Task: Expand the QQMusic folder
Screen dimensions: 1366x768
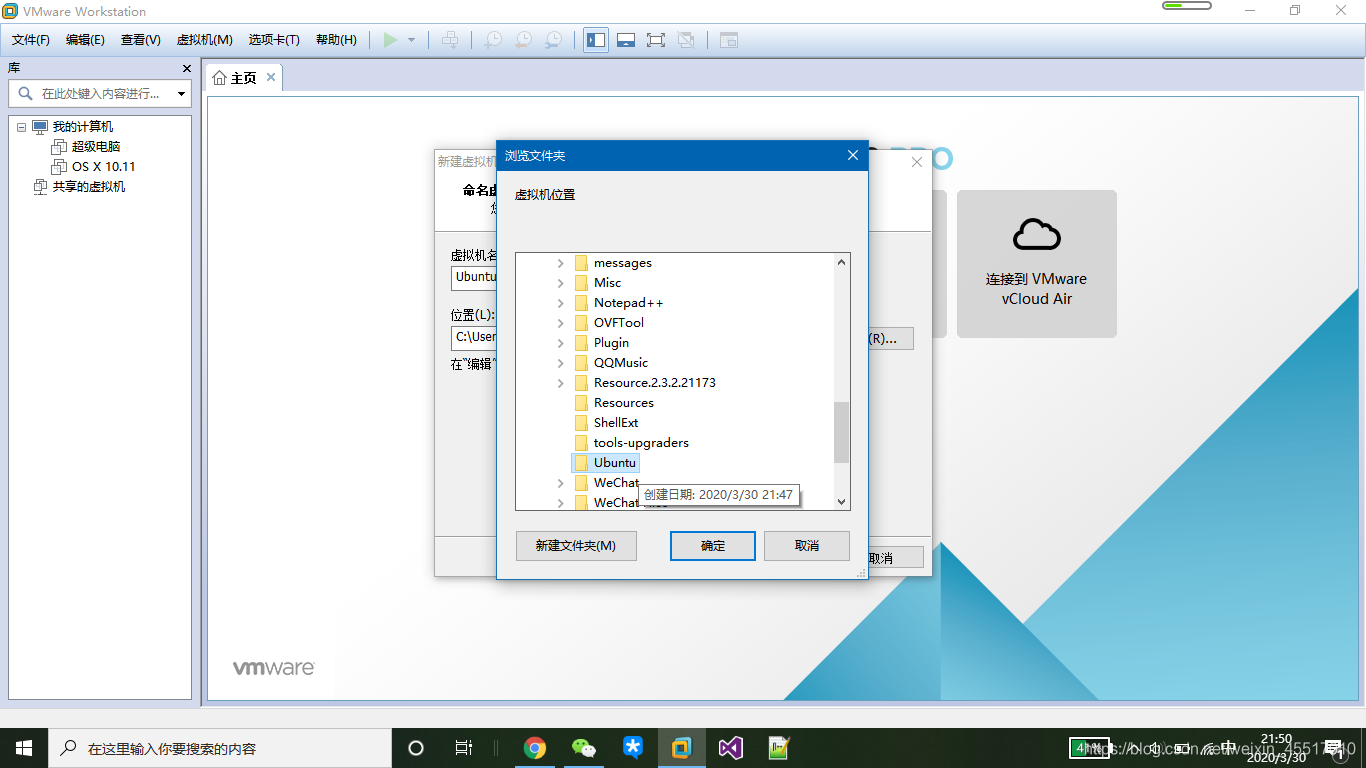Action: (x=561, y=363)
